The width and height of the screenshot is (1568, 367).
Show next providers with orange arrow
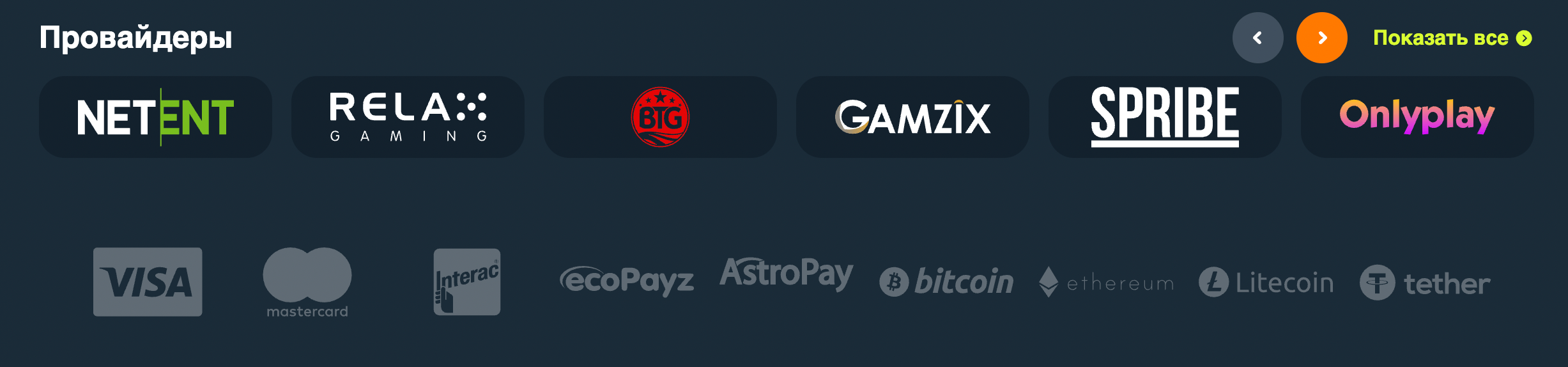point(1322,38)
